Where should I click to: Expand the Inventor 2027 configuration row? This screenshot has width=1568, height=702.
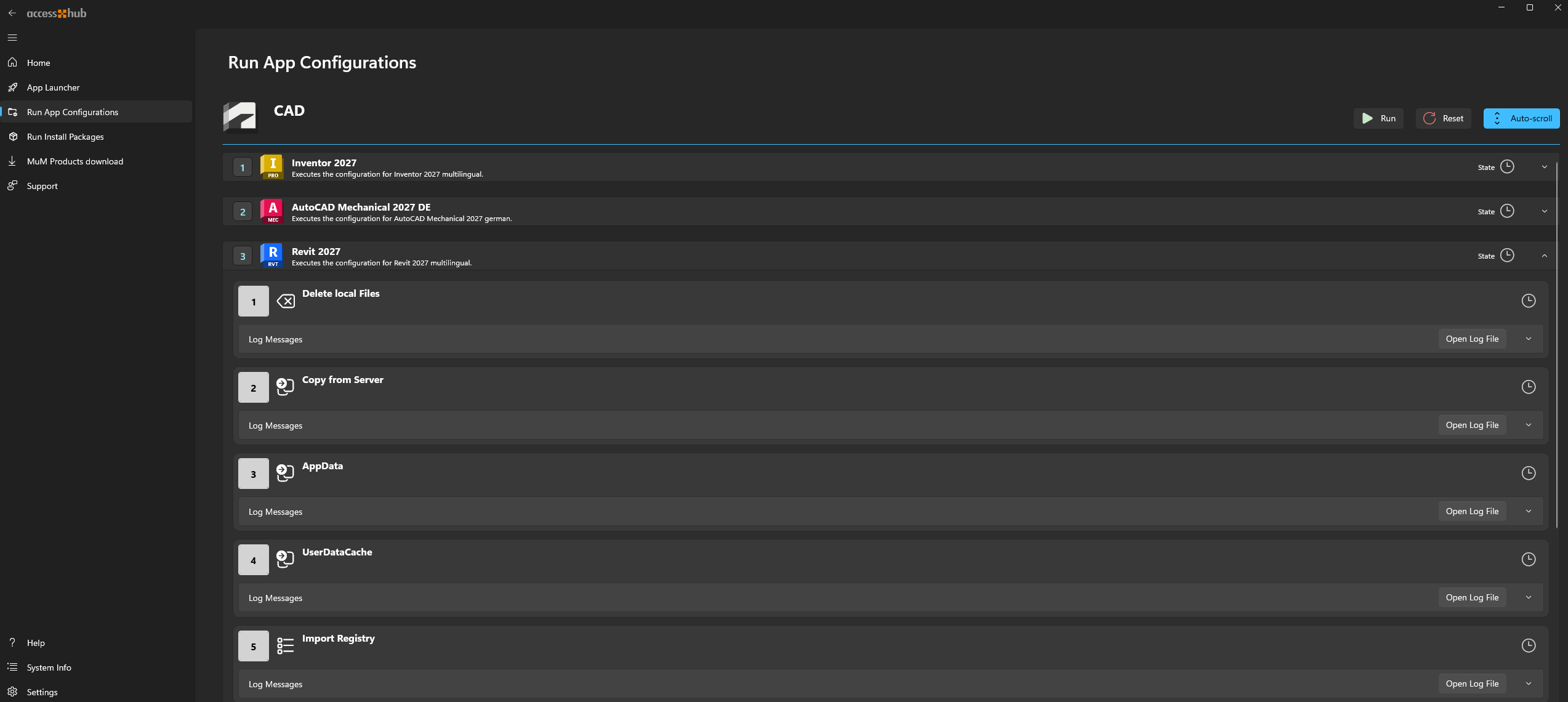[x=1545, y=167]
